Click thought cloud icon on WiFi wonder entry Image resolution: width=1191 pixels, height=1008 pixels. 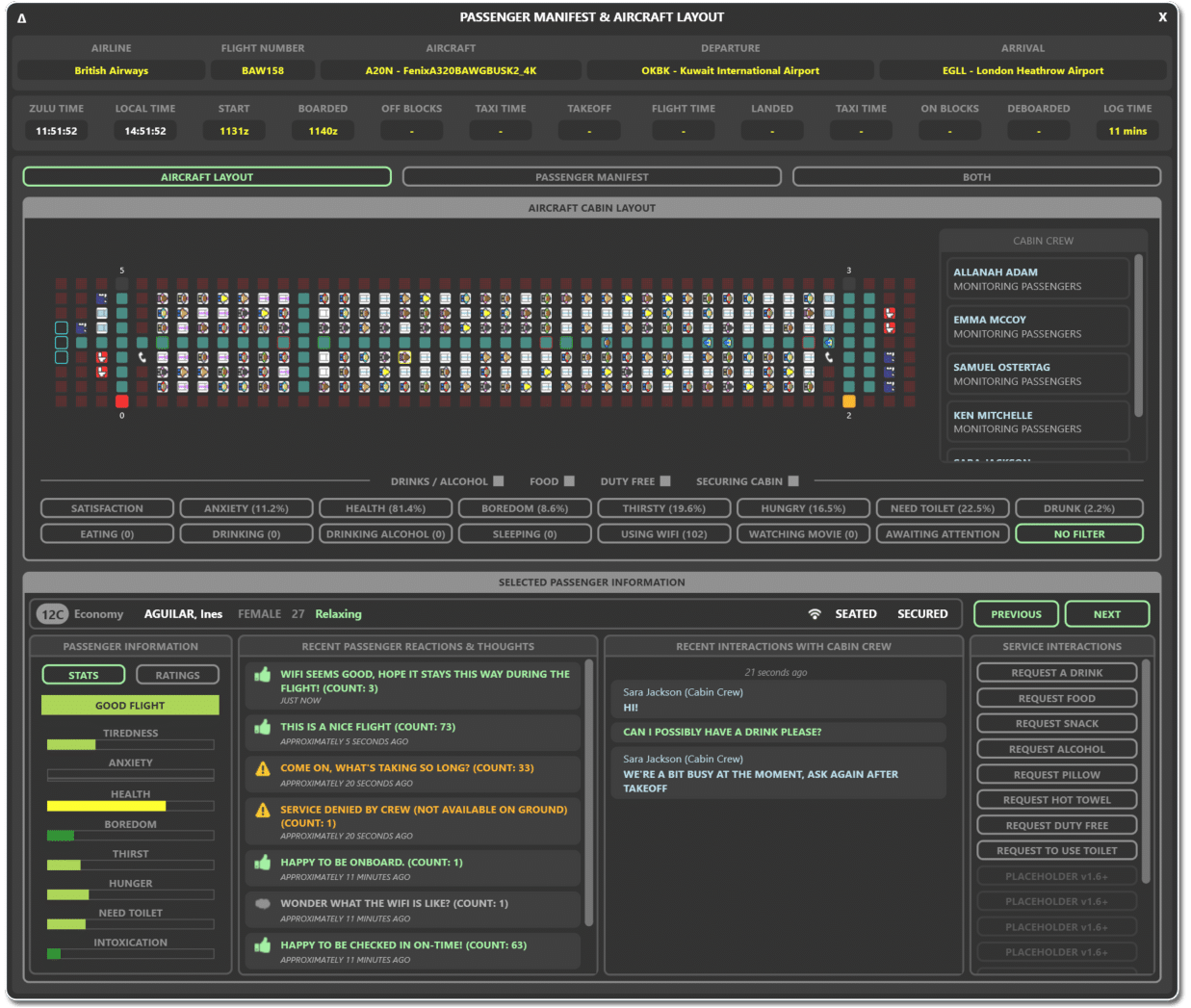click(x=262, y=904)
